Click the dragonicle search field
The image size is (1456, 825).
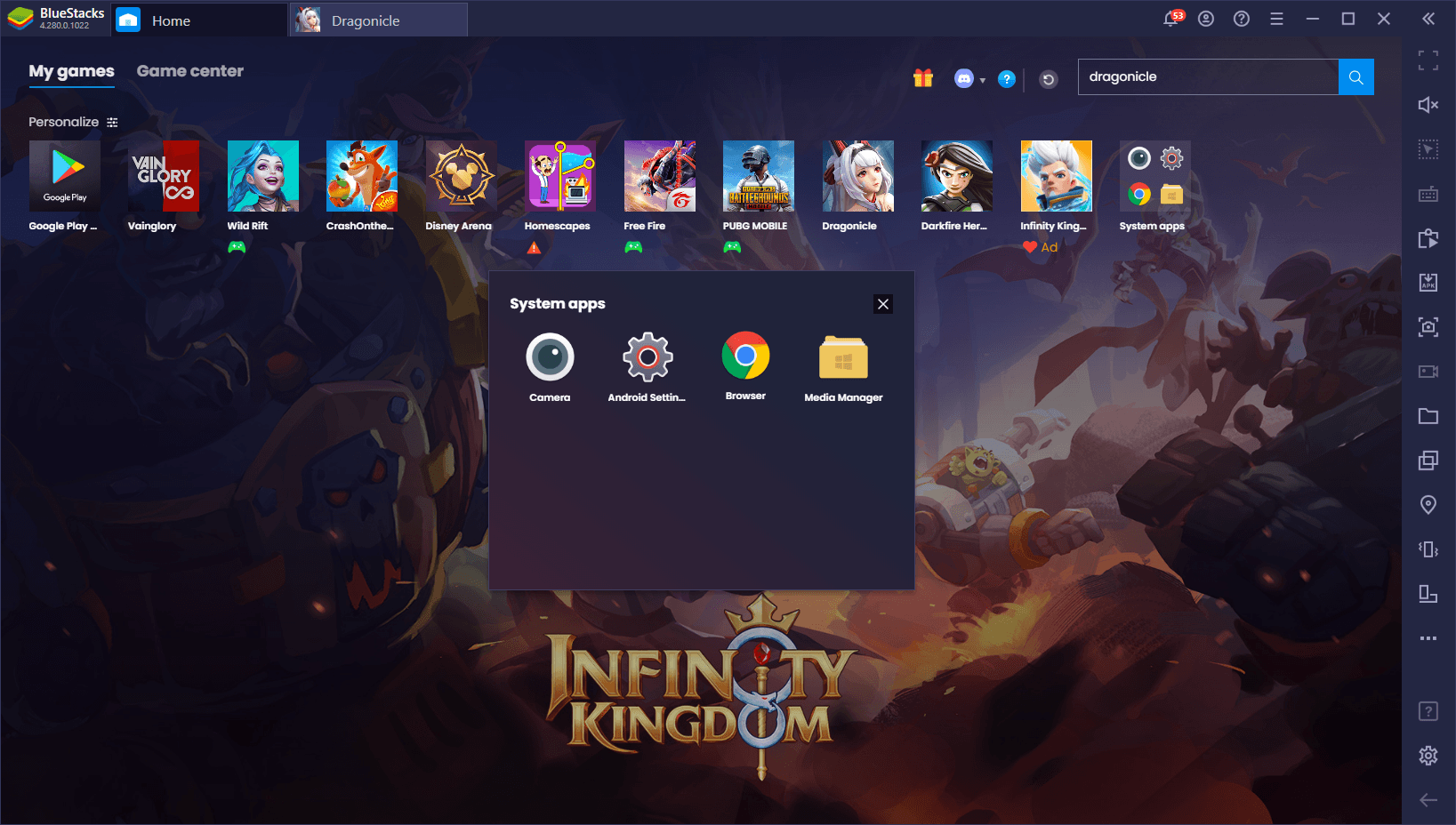pos(1208,76)
